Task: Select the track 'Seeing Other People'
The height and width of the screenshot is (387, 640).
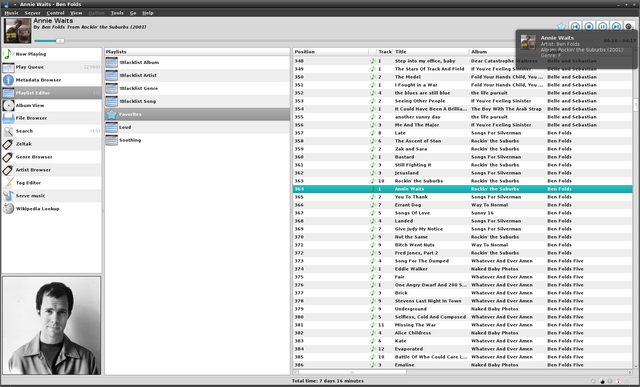Action: pos(462,101)
